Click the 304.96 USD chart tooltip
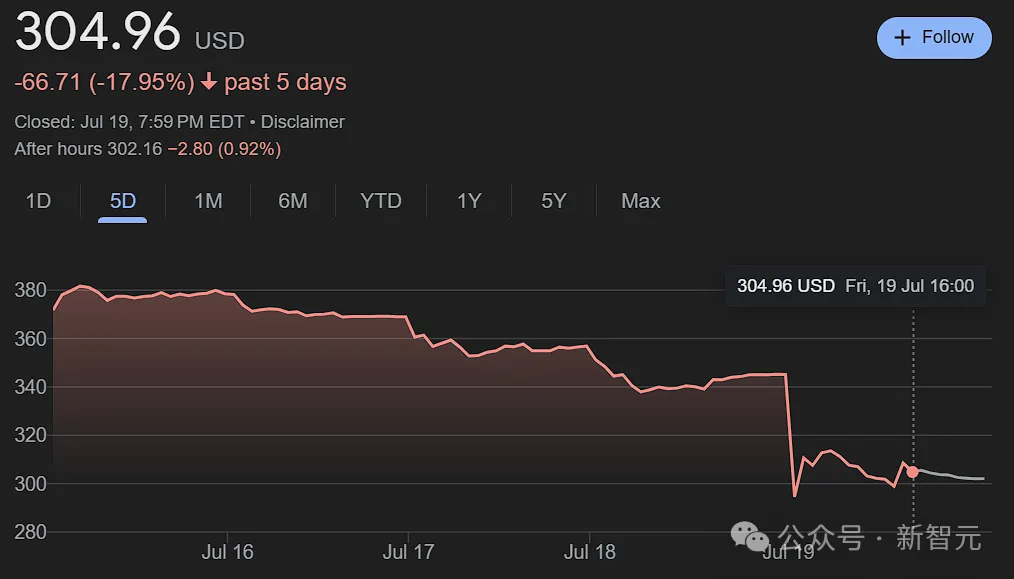1014x579 pixels. 855,286
